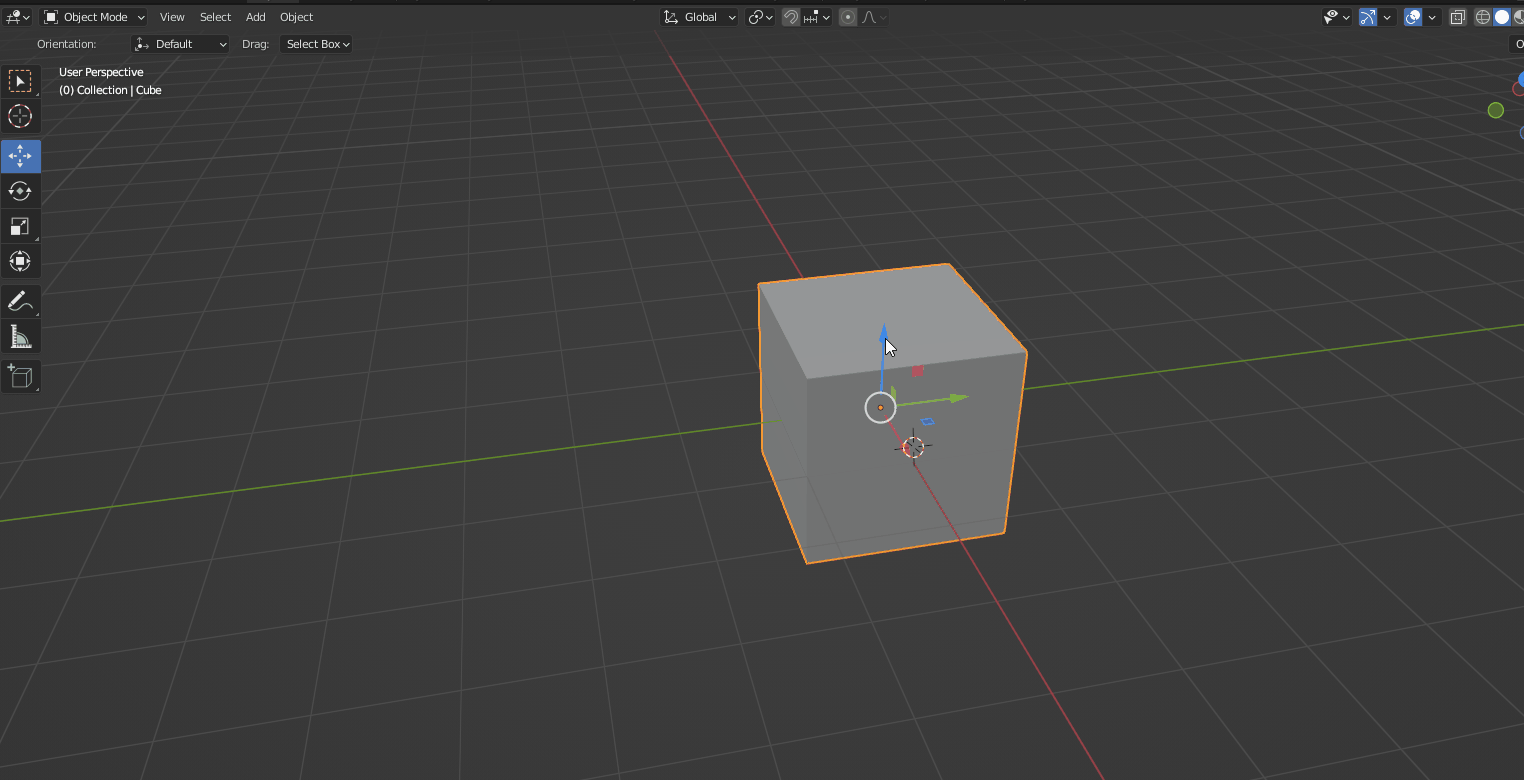
Task: Select the Annotate tool
Action: coord(20,301)
